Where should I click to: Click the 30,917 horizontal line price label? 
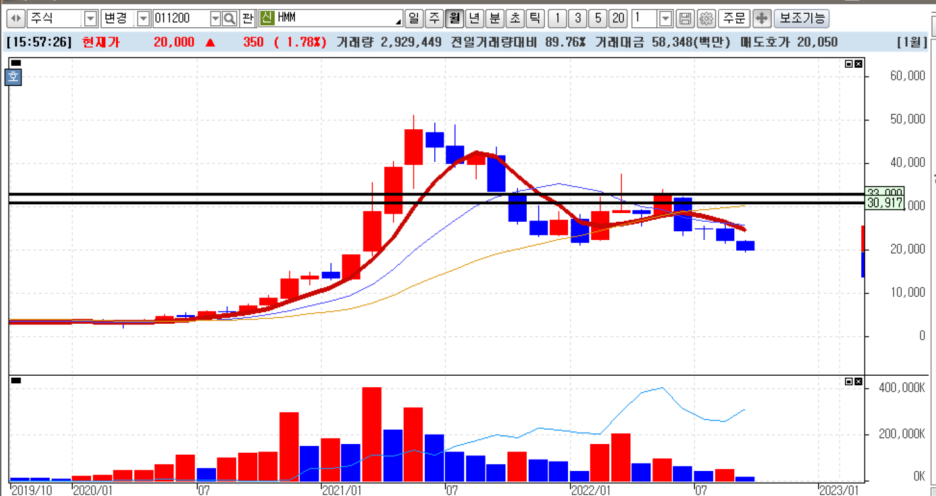(885, 203)
